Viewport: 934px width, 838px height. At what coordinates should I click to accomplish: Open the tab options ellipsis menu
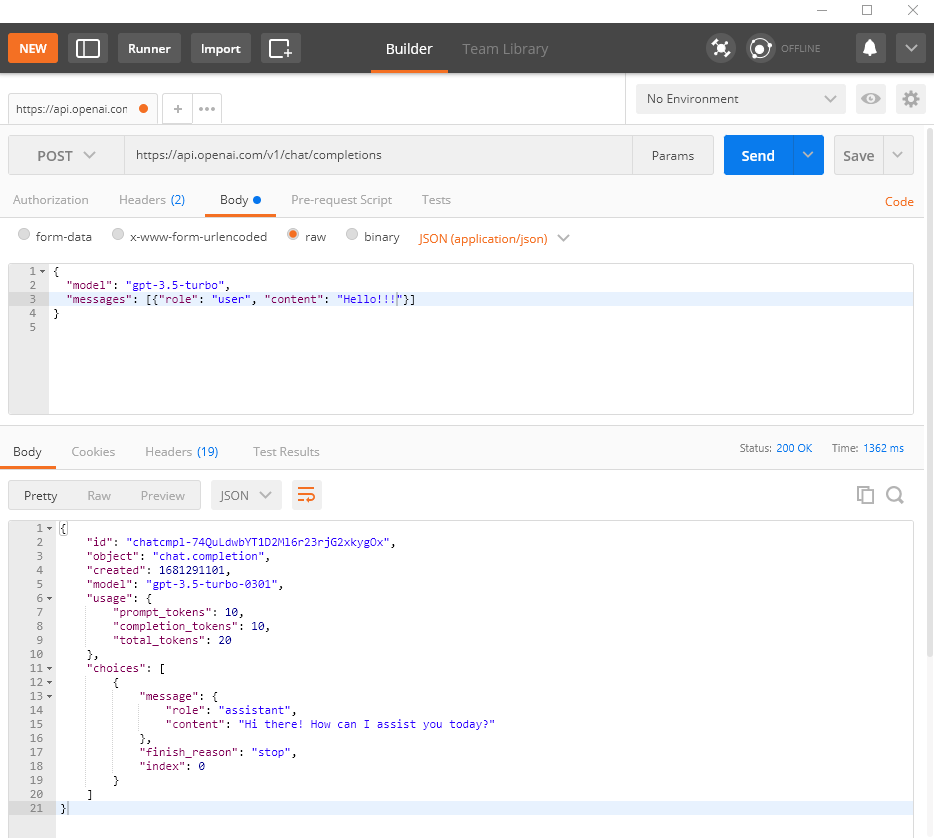click(207, 109)
